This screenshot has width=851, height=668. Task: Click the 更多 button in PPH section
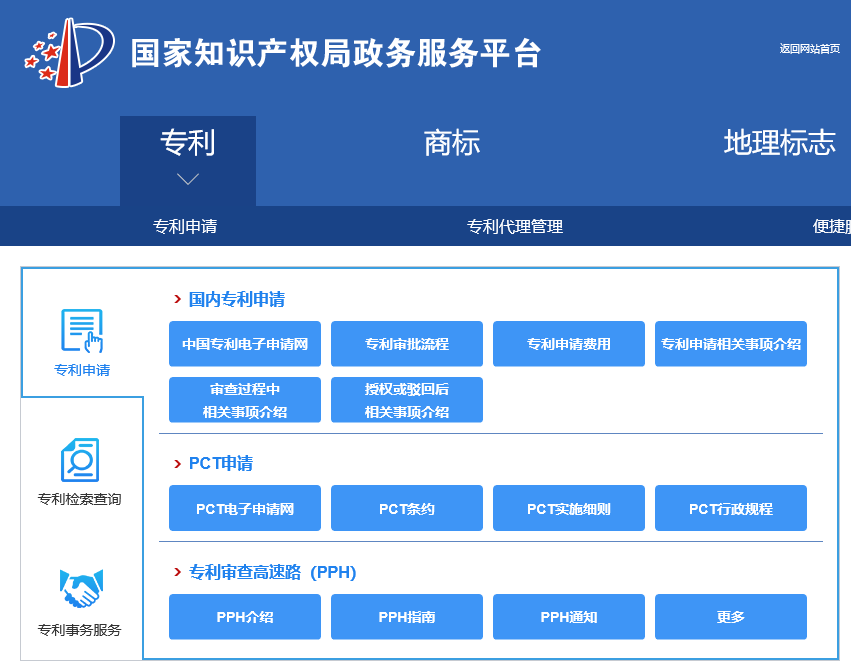[731, 617]
